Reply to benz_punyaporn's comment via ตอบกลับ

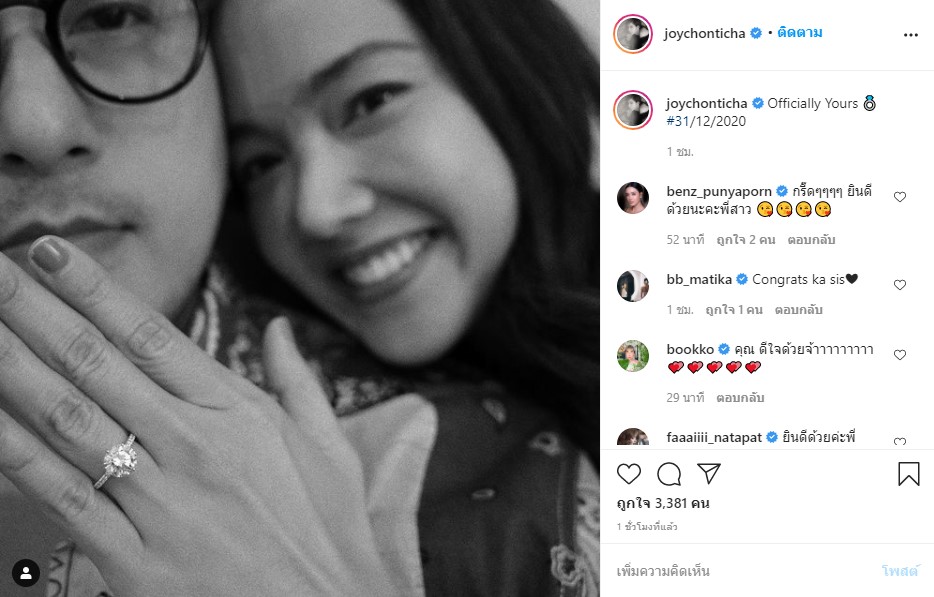click(x=811, y=240)
